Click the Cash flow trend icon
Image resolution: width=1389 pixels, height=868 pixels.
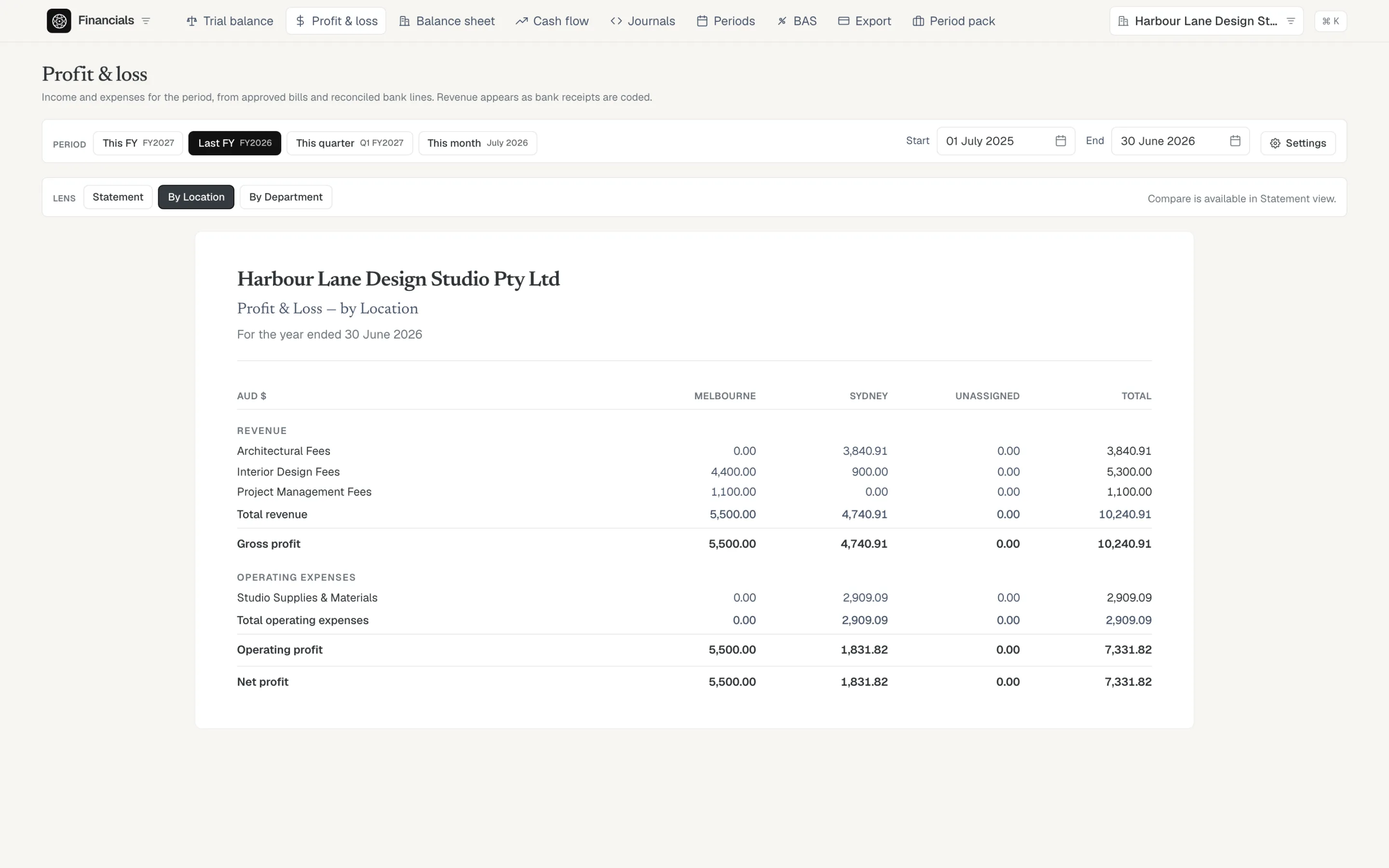coord(521,21)
